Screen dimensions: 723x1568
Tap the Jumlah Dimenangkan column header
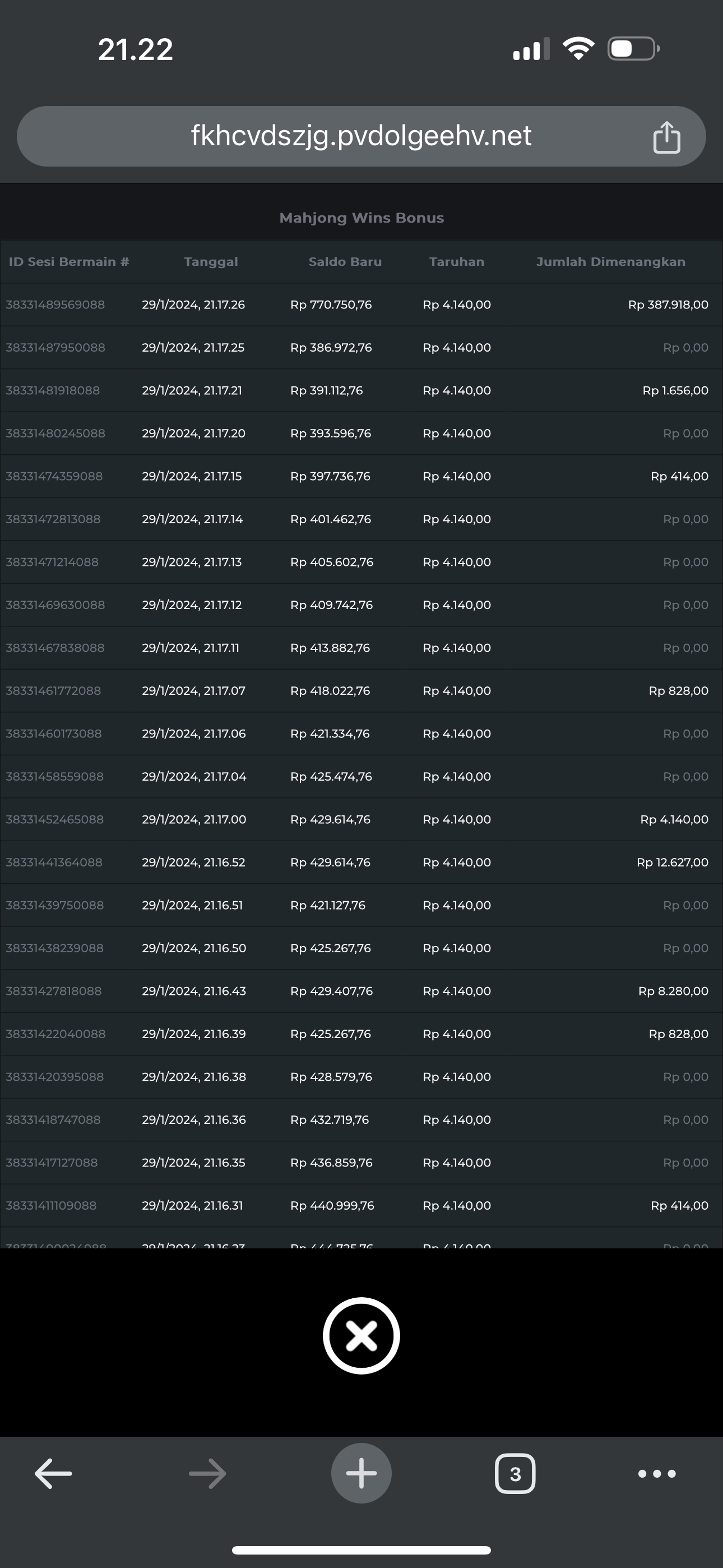(610, 262)
